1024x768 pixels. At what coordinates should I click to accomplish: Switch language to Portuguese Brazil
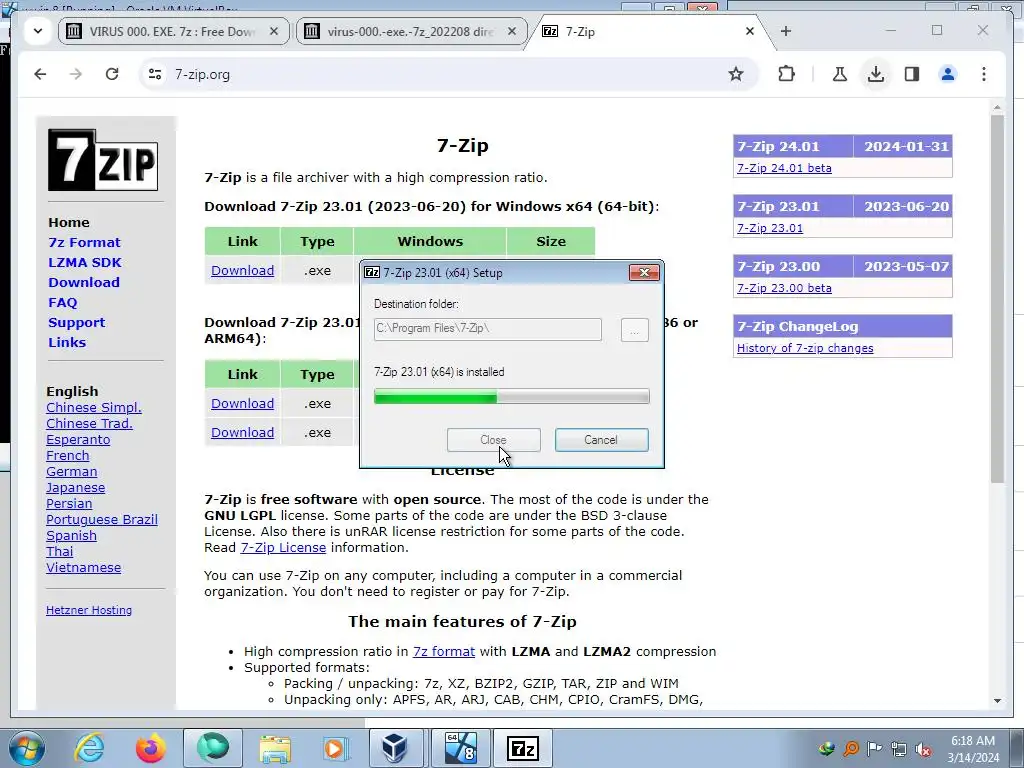[101, 520]
